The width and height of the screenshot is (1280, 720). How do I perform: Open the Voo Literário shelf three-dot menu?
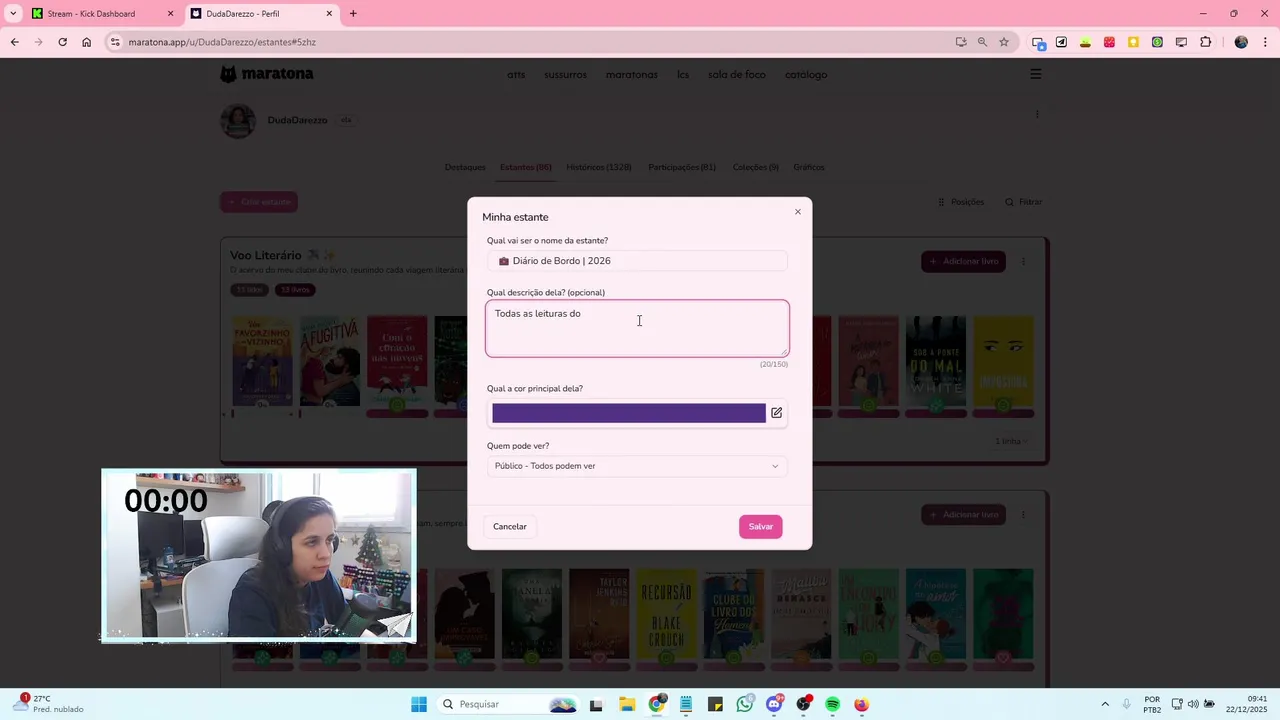1023,262
